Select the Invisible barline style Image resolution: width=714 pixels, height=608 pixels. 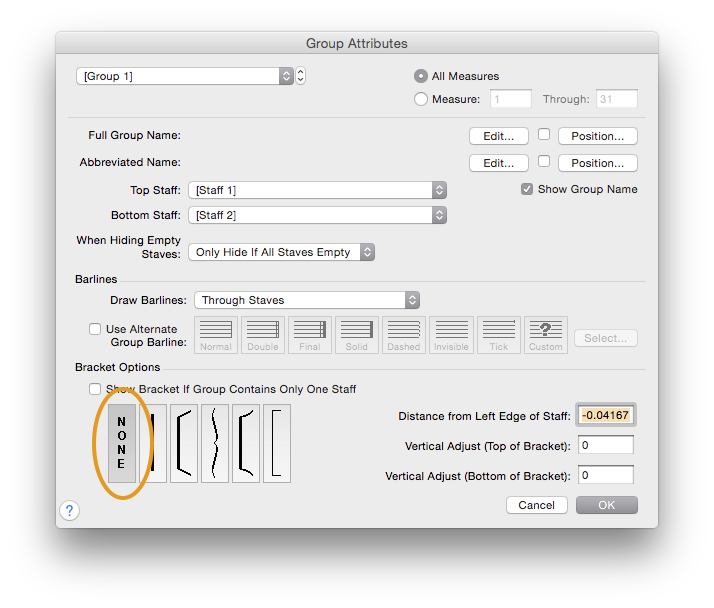click(451, 335)
